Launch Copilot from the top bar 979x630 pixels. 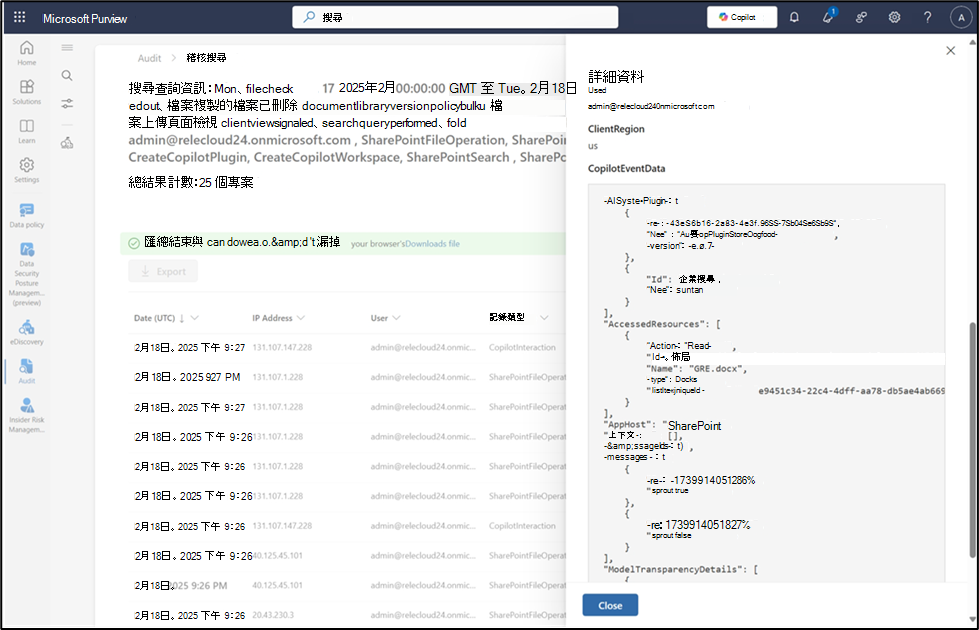point(741,17)
